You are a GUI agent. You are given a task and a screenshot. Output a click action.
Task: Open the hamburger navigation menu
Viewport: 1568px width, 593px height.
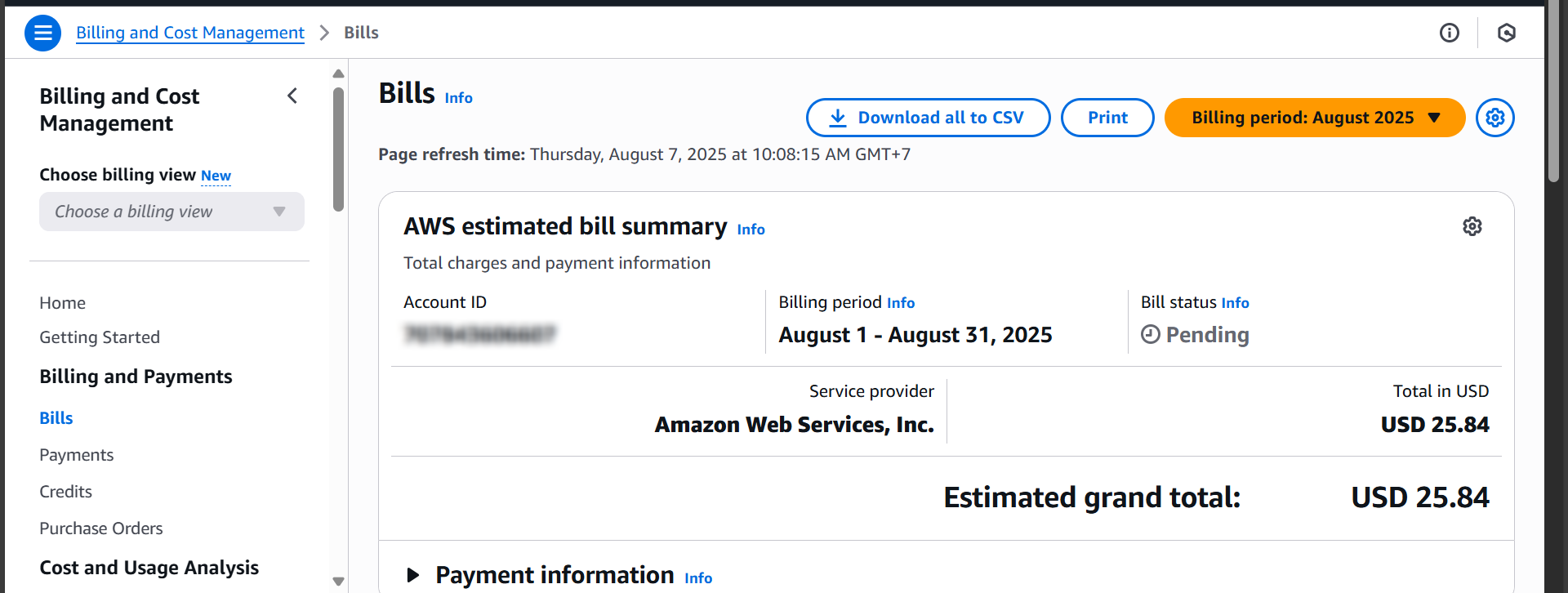42,33
